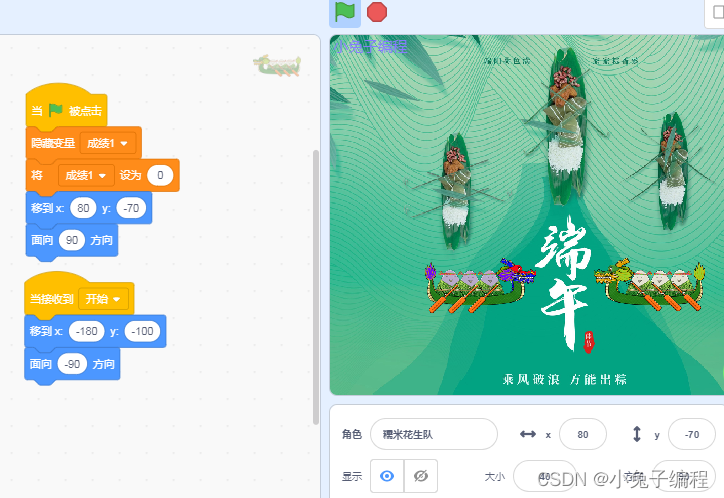Click the right green dragon boat sprite on stage

[x=650, y=285]
